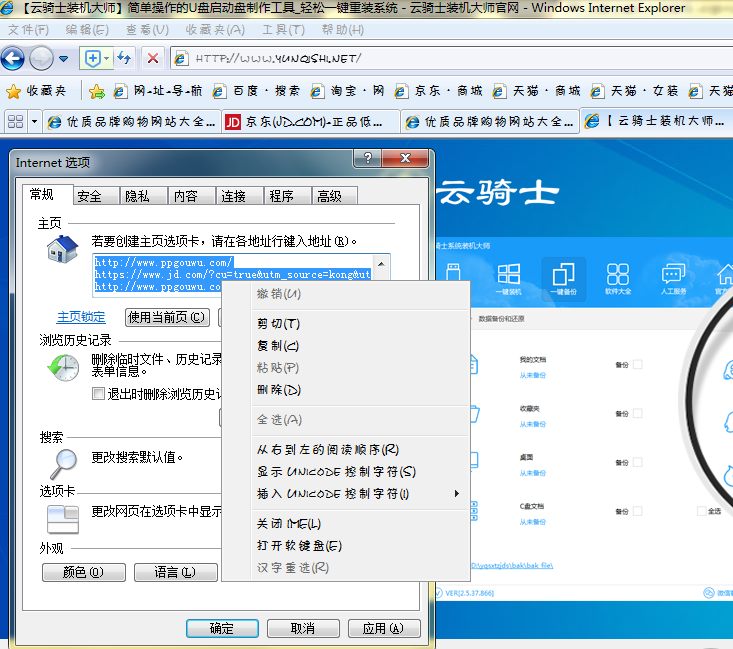Tick the 桌面 备份 checkbox on webpage
The image size is (733, 649).
click(638, 462)
